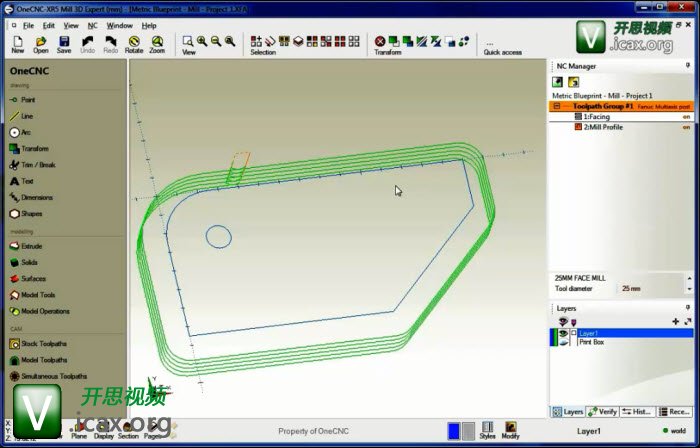
Task: Activate the zoom window icon in the View group
Action: pos(188,41)
